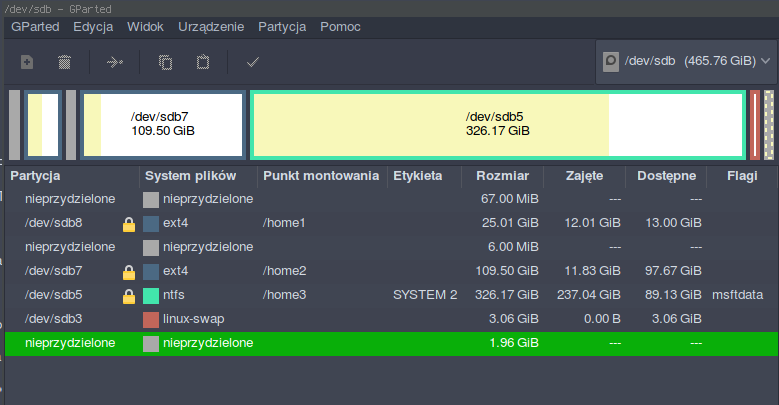Image resolution: width=779 pixels, height=405 pixels.
Task: Click the Paste partition toolbar icon
Action: [x=203, y=62]
